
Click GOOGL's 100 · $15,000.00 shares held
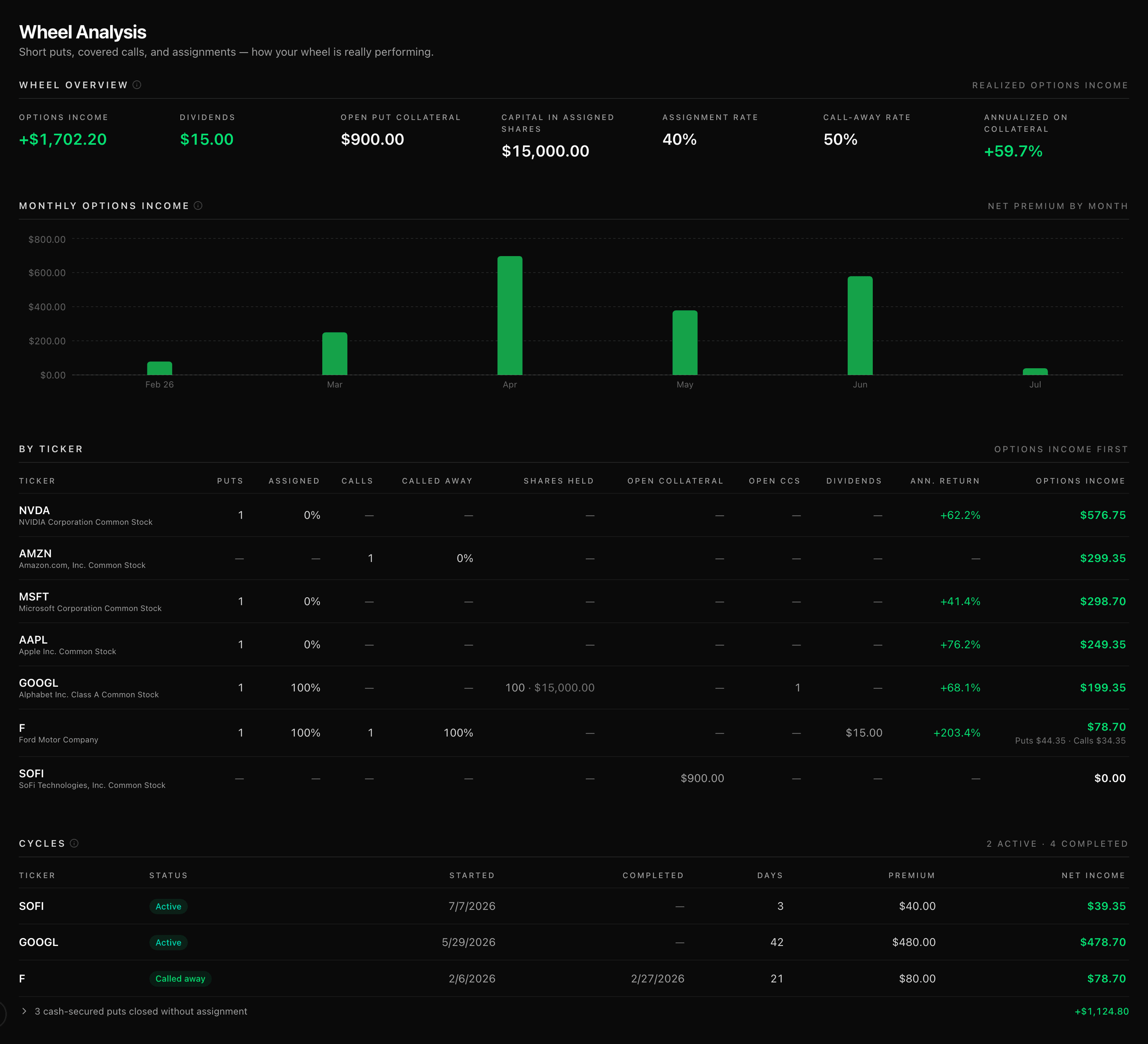point(550,688)
